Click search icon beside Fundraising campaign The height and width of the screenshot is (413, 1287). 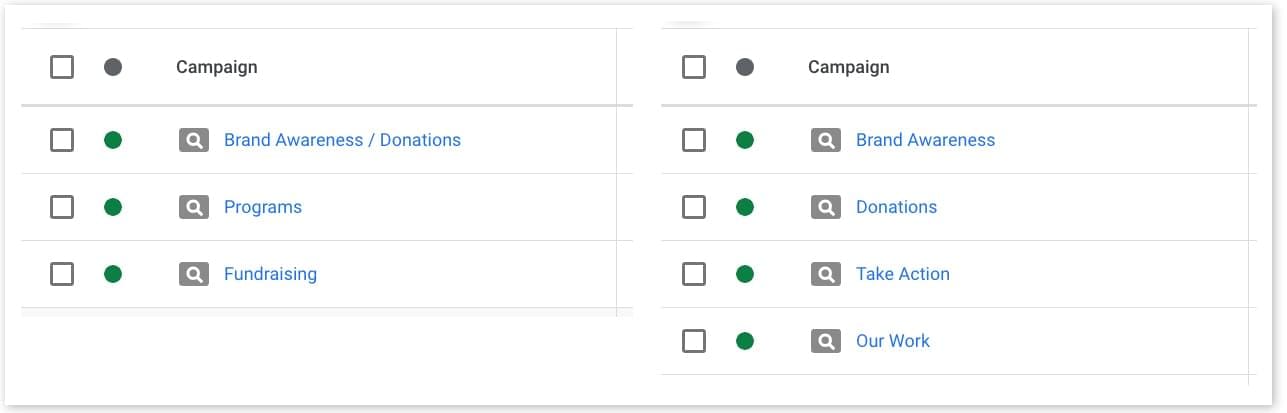coord(194,274)
